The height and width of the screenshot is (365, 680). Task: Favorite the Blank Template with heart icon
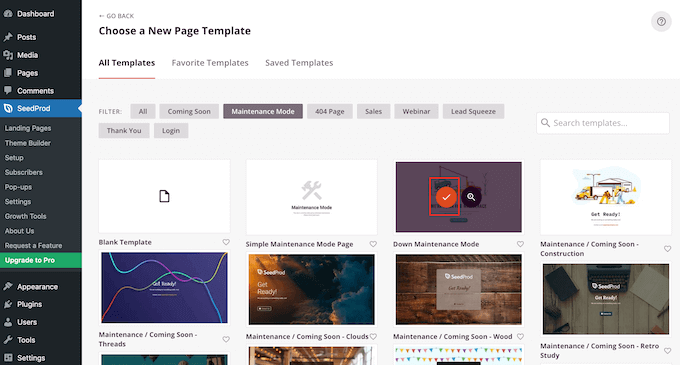click(x=226, y=242)
